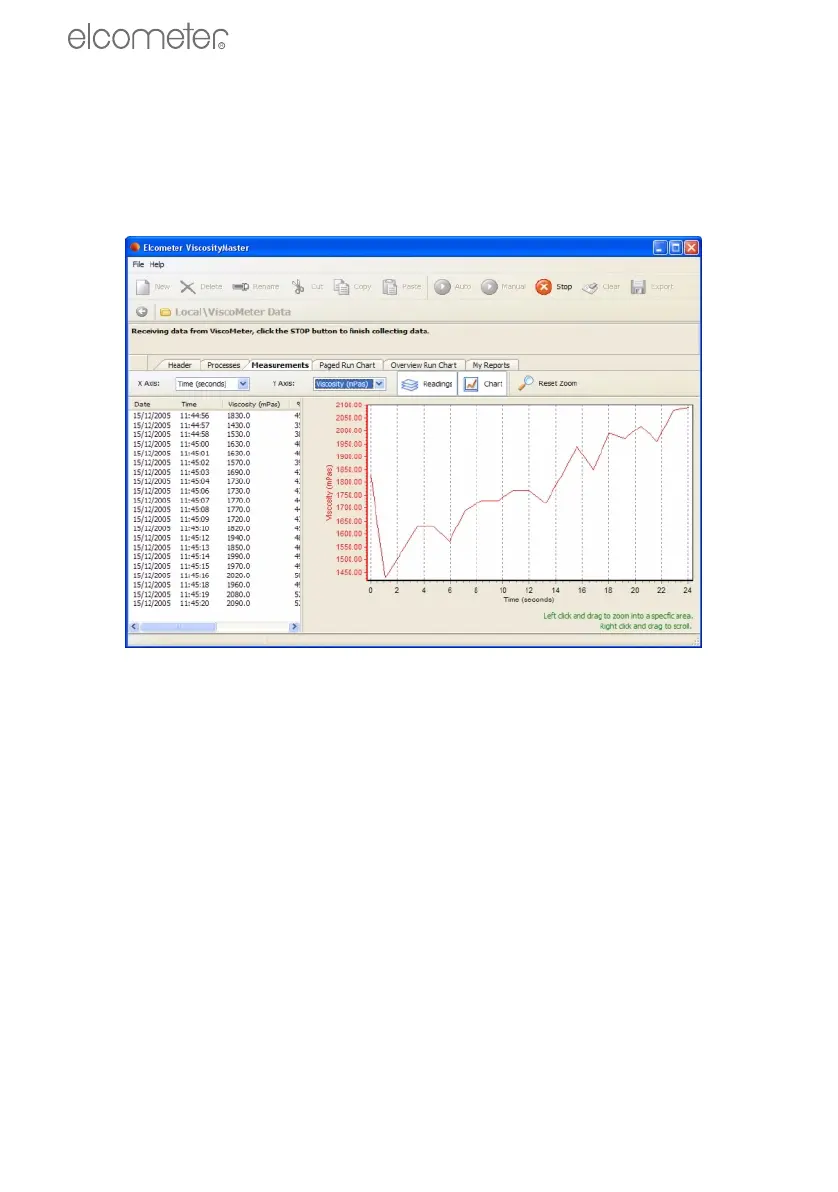Image resolution: width=838 pixels, height=1192 pixels.
Task: Click the folder icon beside Local\ViscoMeter Data
Action: (165, 312)
